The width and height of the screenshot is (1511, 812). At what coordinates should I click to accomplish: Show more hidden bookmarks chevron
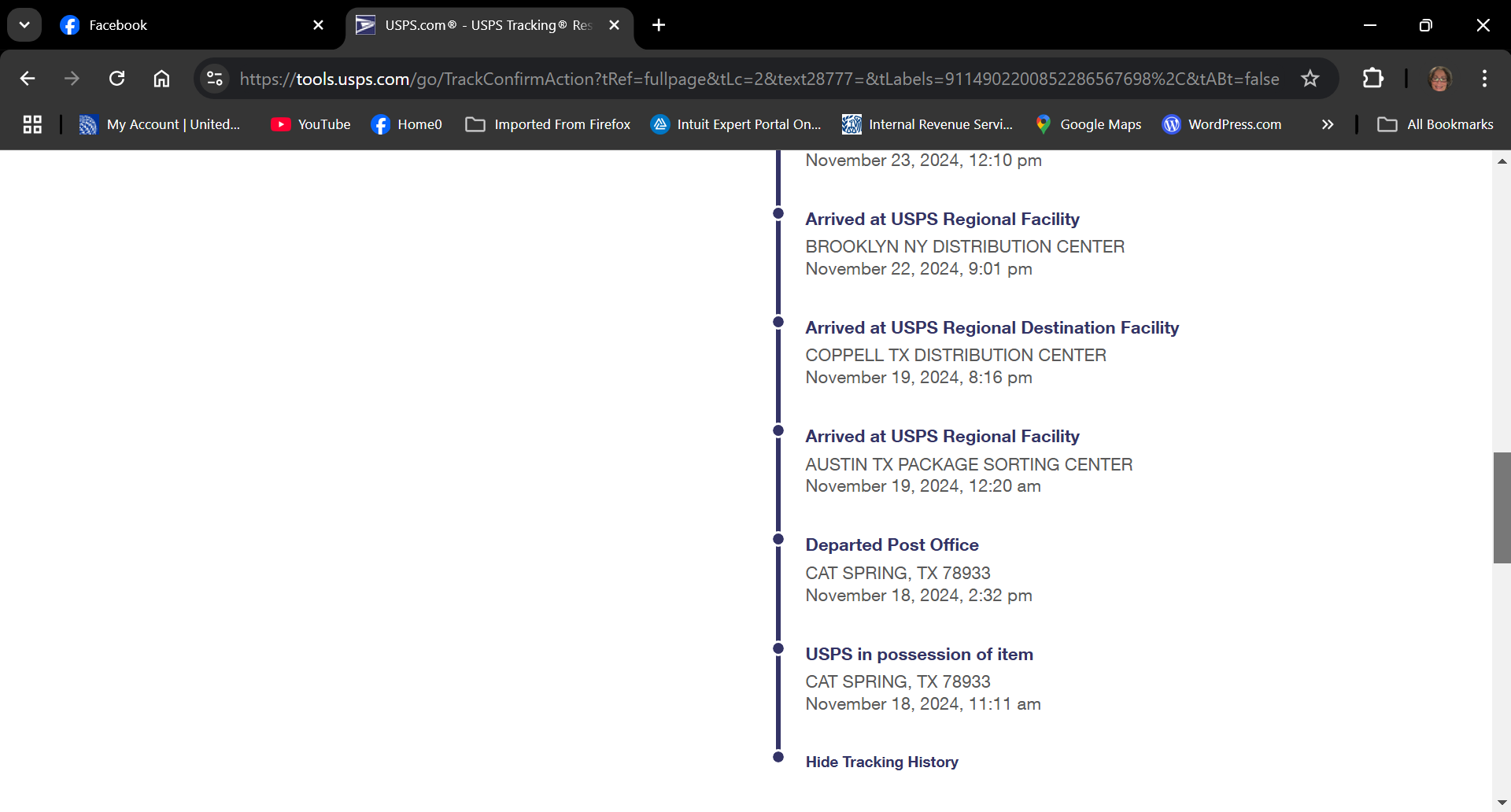[x=1328, y=124]
